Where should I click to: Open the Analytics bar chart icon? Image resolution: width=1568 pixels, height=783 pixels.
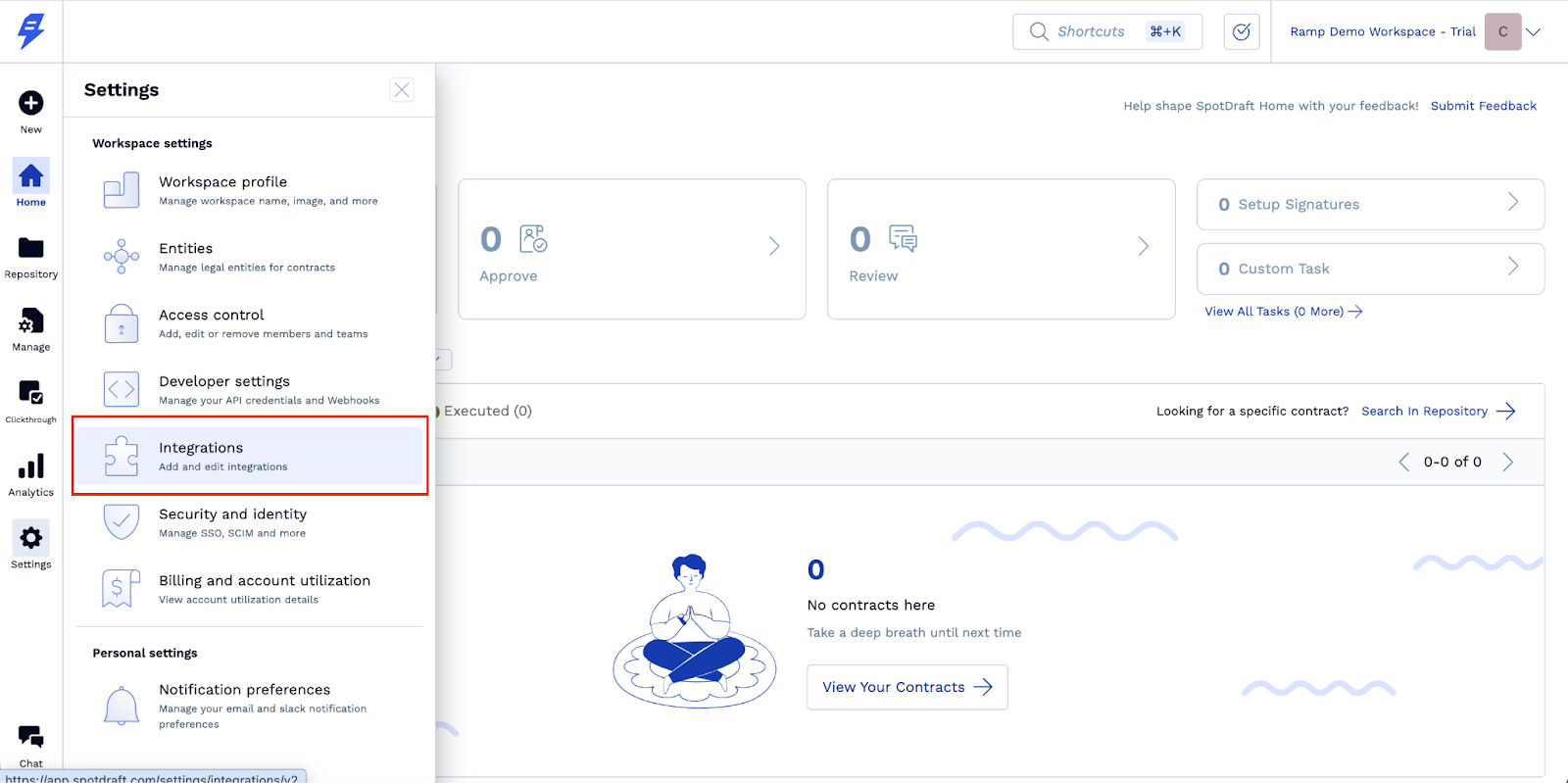[31, 465]
